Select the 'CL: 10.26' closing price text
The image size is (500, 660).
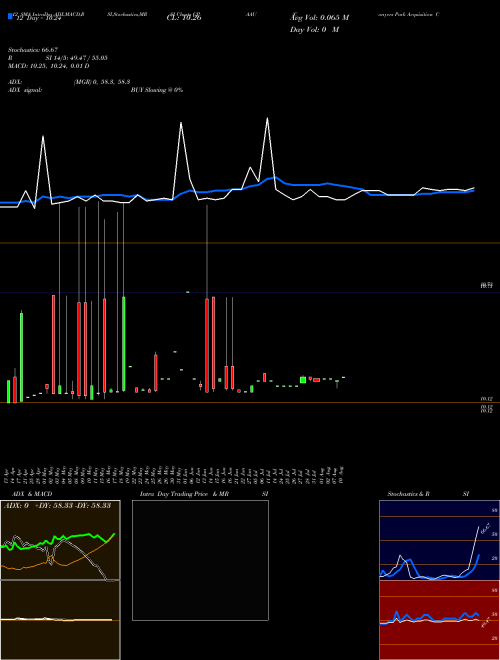pyautogui.click(x=184, y=18)
